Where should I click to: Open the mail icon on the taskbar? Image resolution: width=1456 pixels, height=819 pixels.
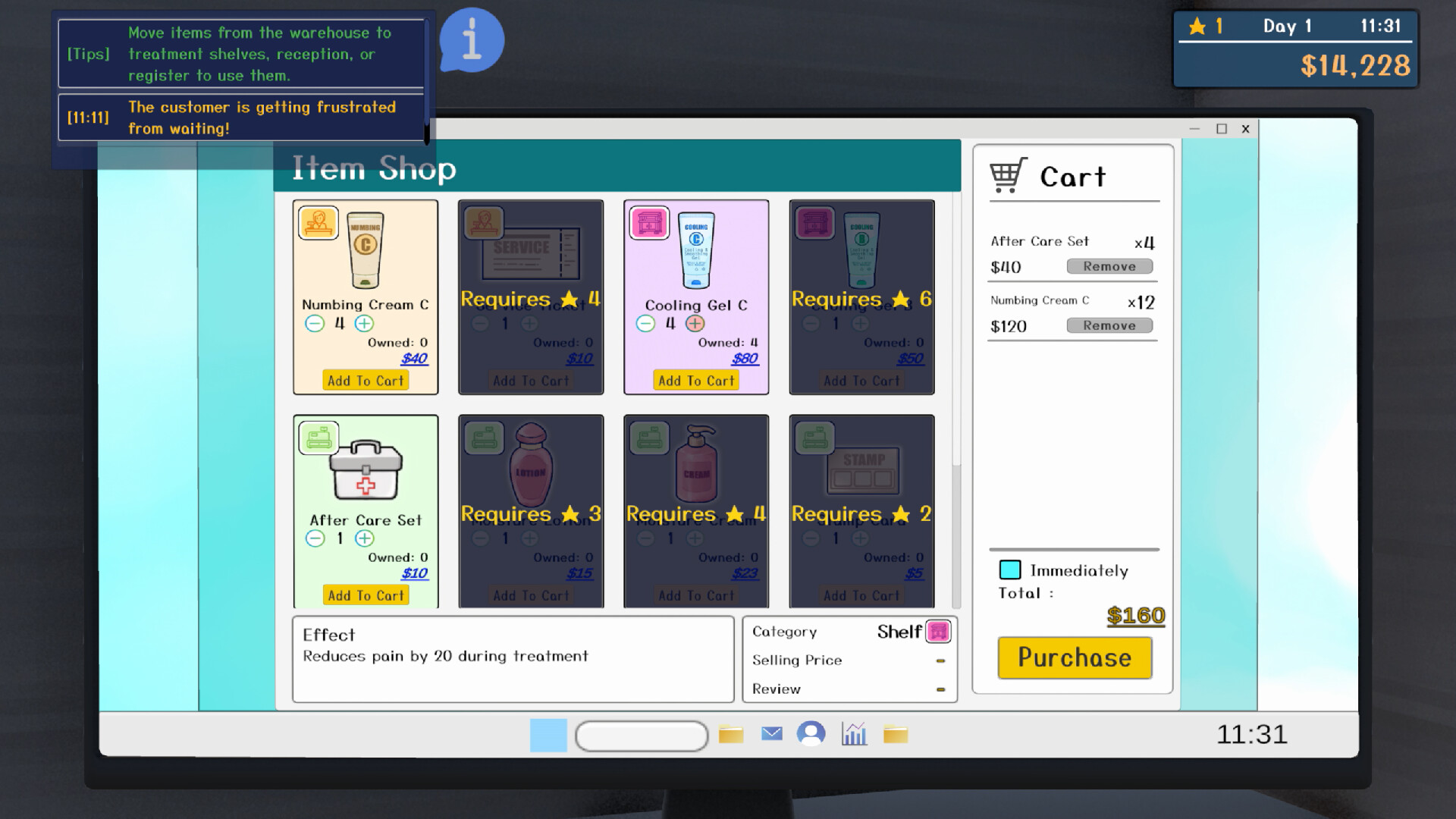pos(771,733)
